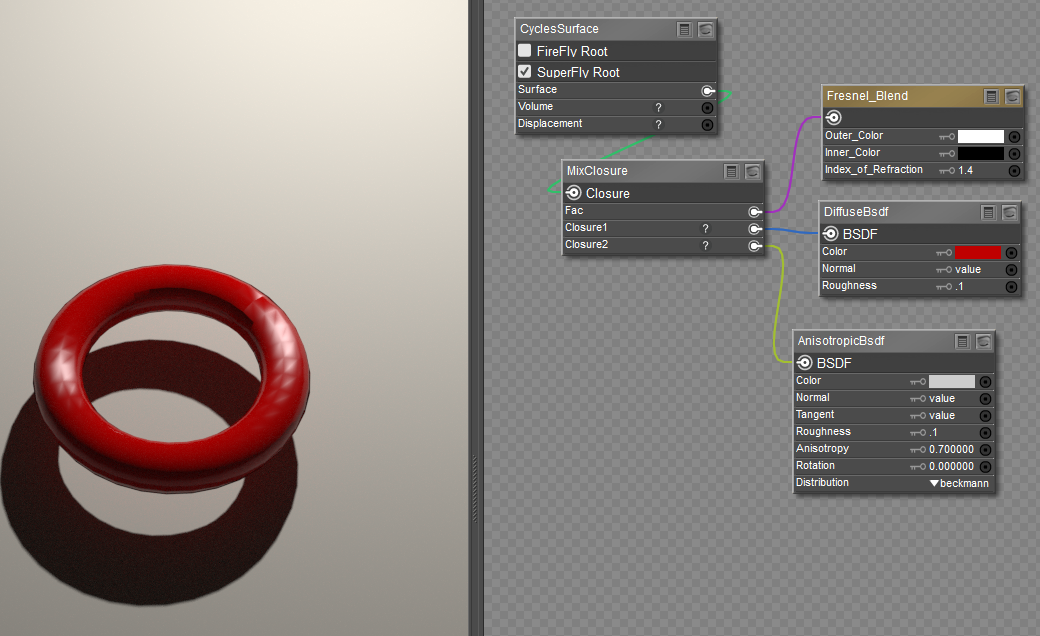The width and height of the screenshot is (1040, 636).
Task: Select the Fresnel_Blend node title bar
Action: pyautogui.click(x=923, y=96)
